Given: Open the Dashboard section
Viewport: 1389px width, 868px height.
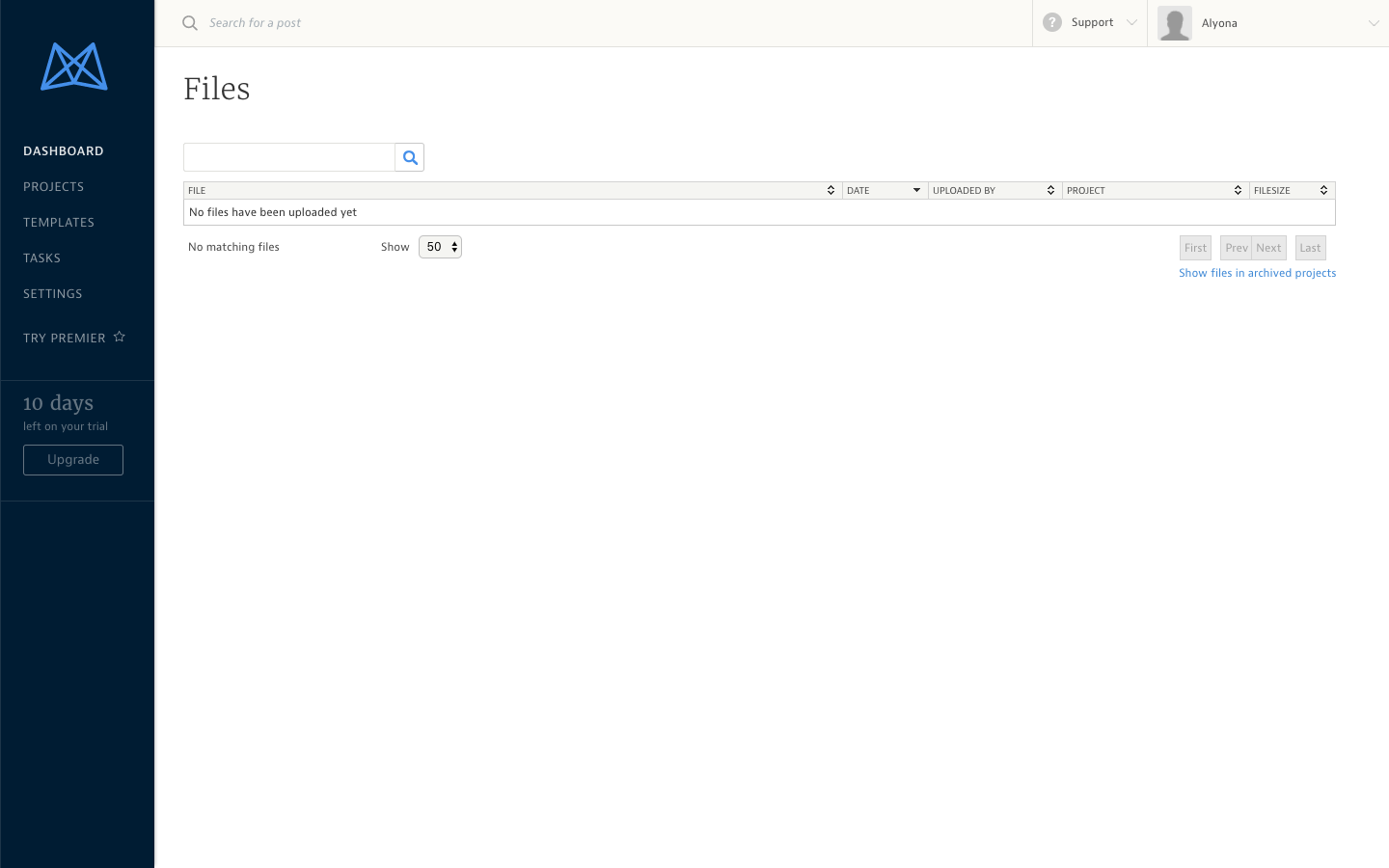Looking at the screenshot, I should point(64,151).
